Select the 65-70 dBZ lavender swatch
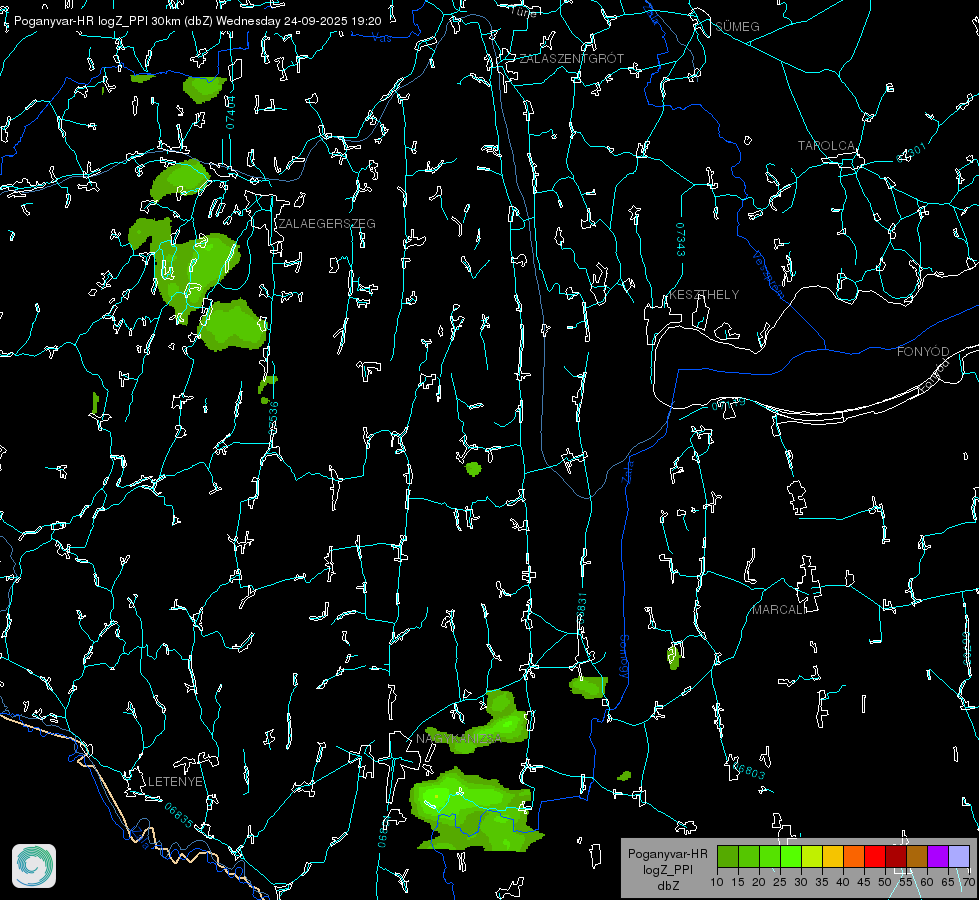The image size is (979, 900). point(959,856)
